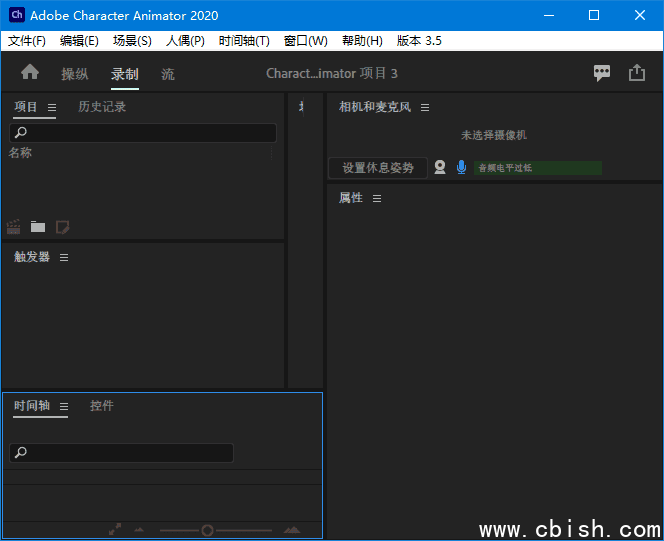
Task: Click the small mountain zoom-out icon
Action: point(139,530)
